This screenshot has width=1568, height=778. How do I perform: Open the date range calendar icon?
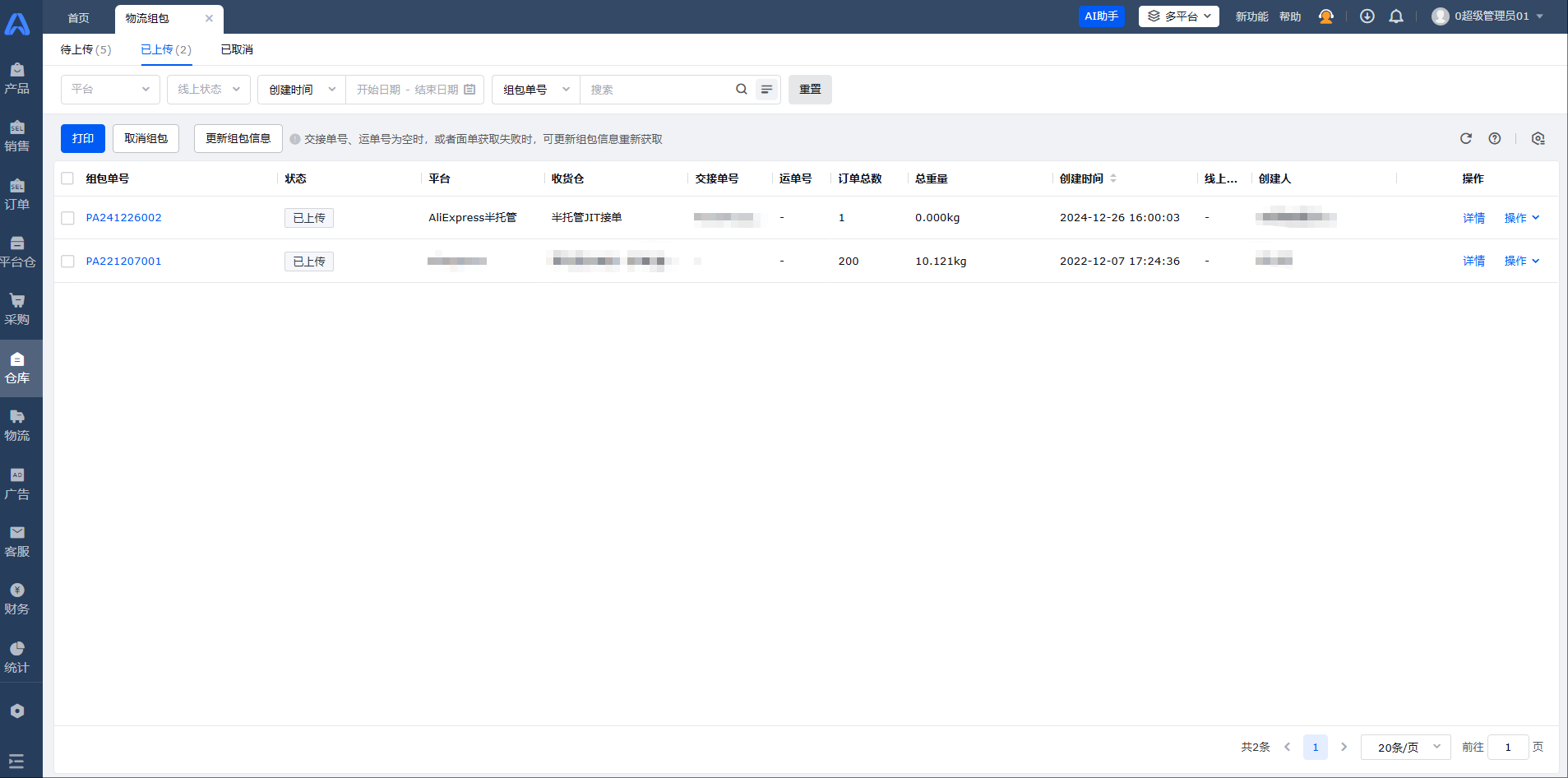[x=469, y=89]
